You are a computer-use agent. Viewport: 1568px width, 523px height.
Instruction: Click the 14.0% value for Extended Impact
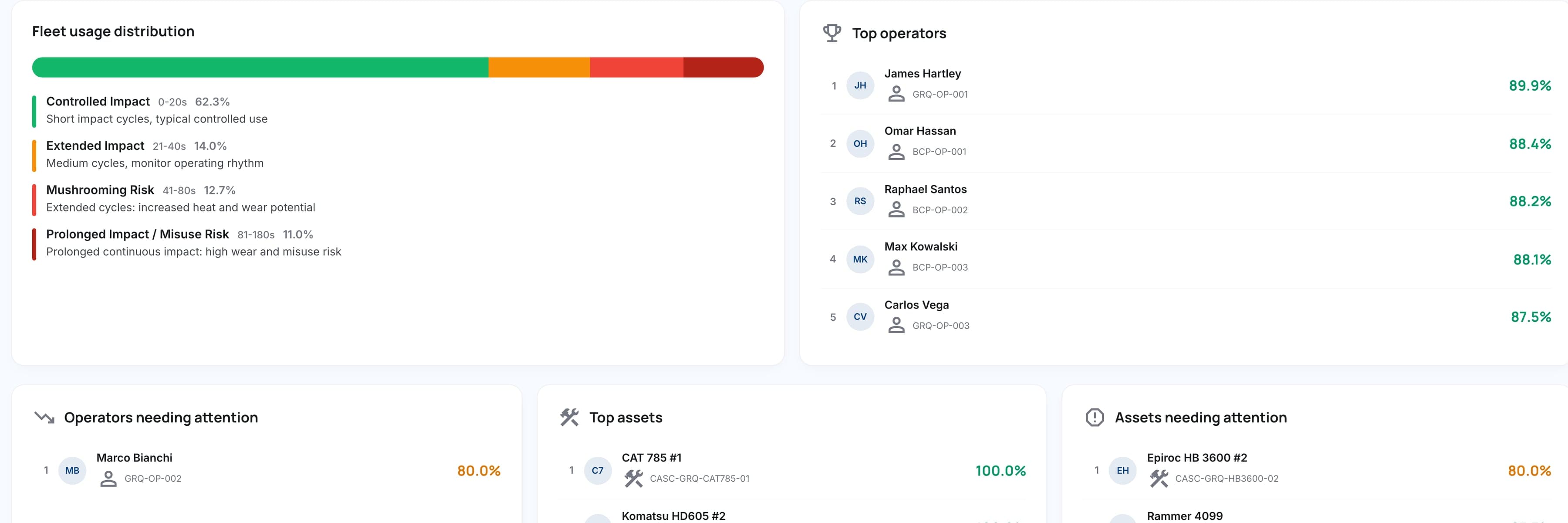211,146
